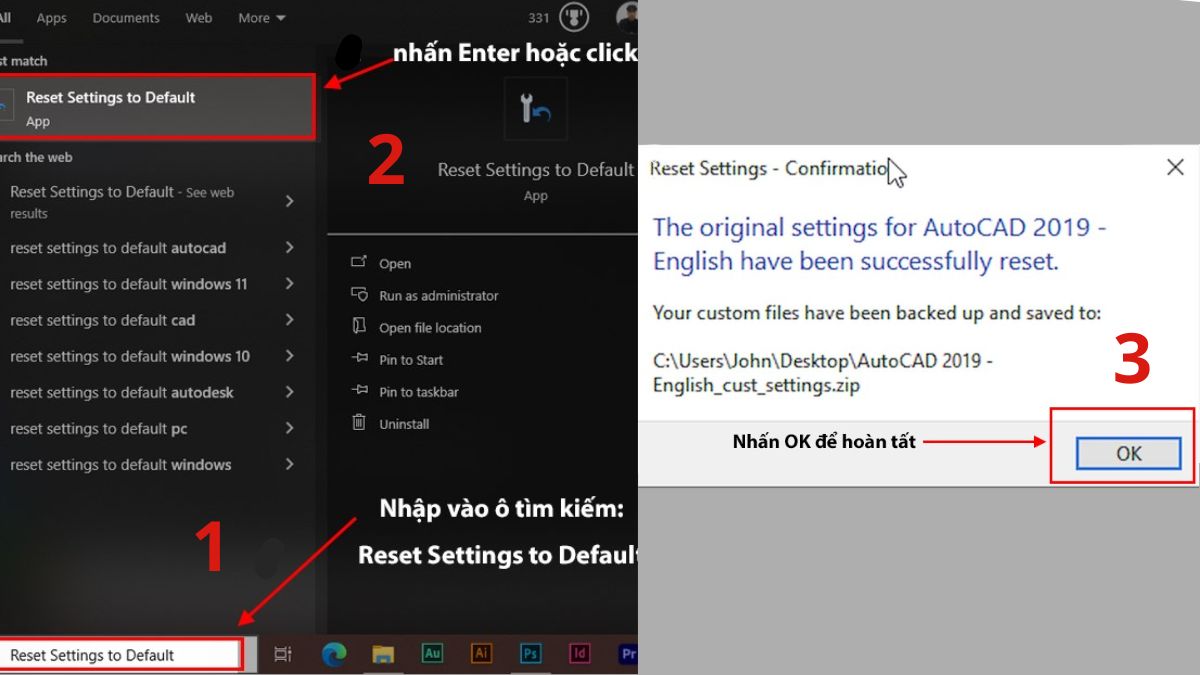Launch Adobe Photoshop from the taskbar
The image size is (1200, 675).
coord(530,653)
